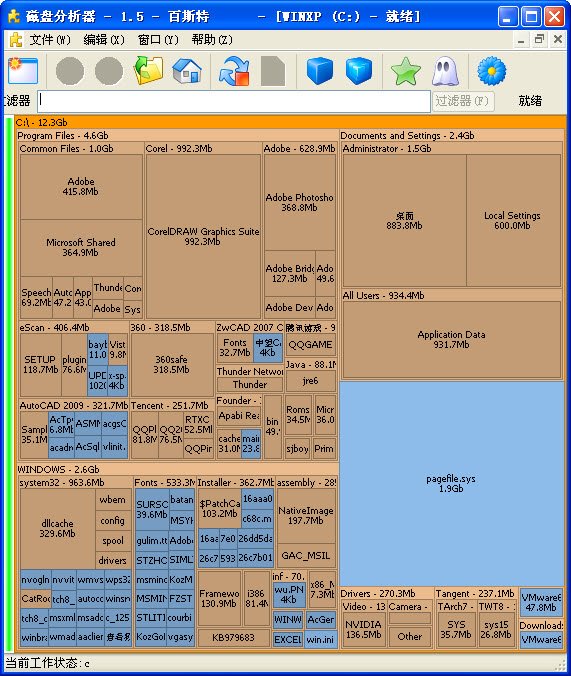This screenshot has height=676, width=571.
Task: Select 360safe 318.5Mb block
Action: 172,364
